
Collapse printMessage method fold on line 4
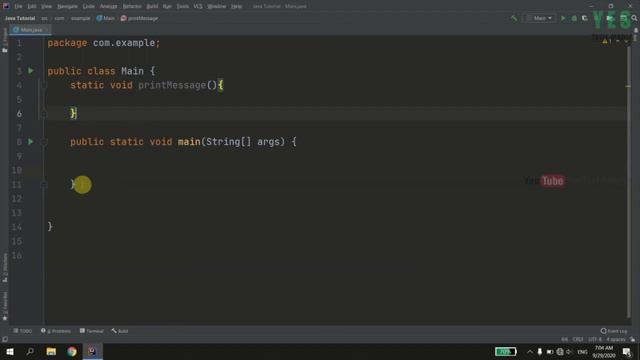pos(44,85)
